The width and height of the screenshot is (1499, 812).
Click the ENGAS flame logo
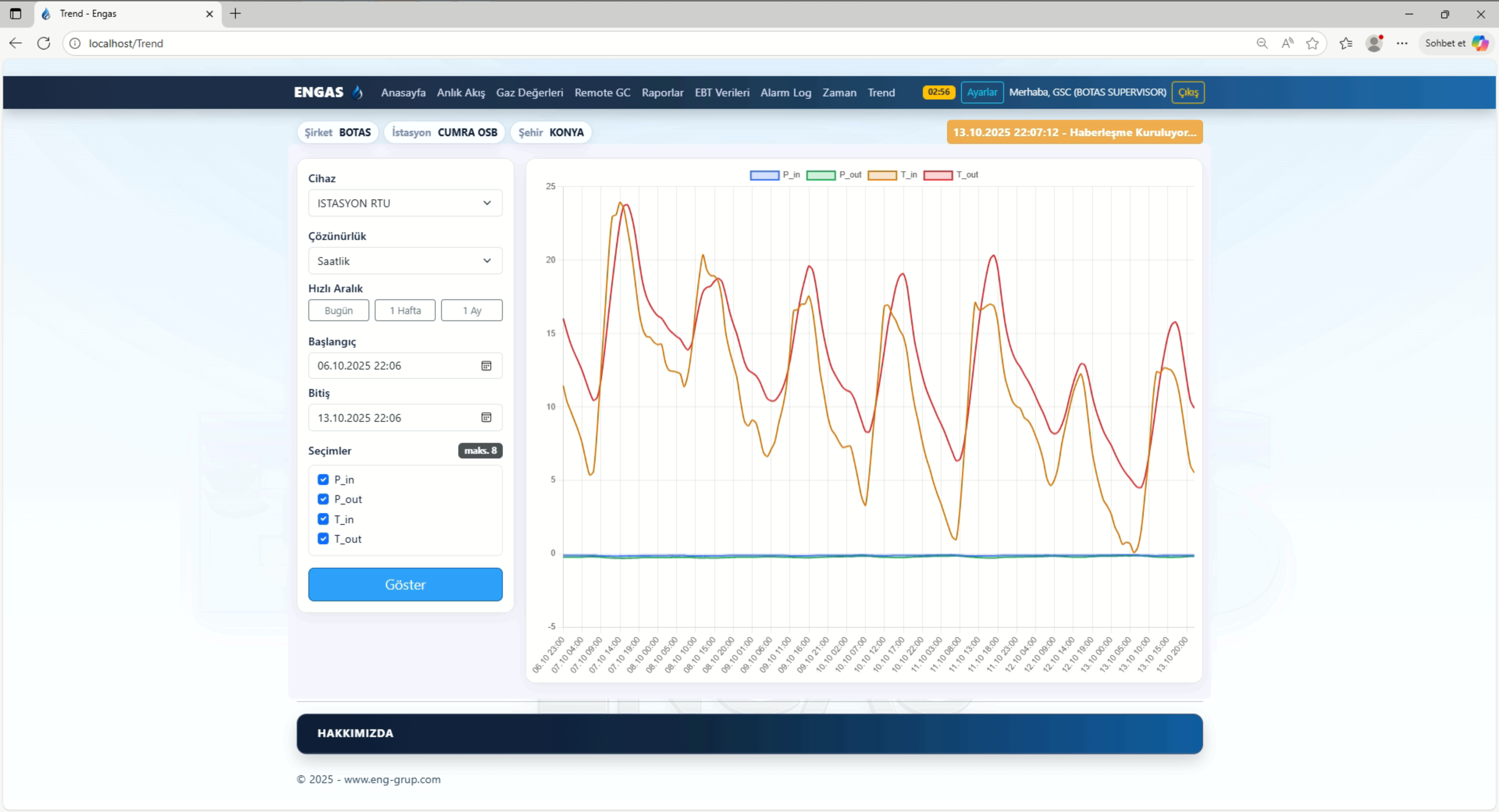pyautogui.click(x=357, y=92)
